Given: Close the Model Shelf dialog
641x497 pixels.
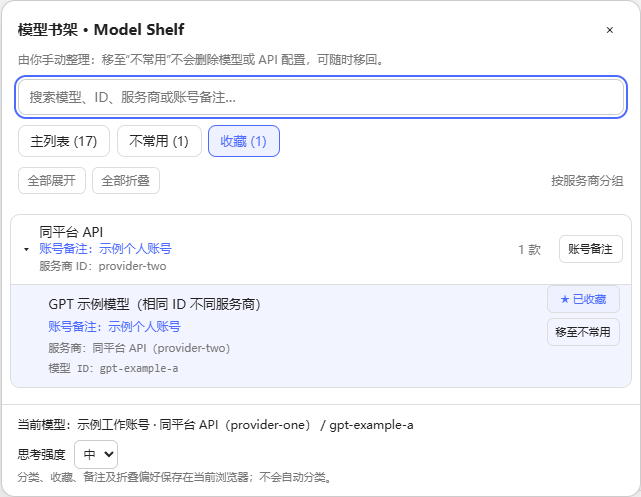Looking at the screenshot, I should (610, 30).
